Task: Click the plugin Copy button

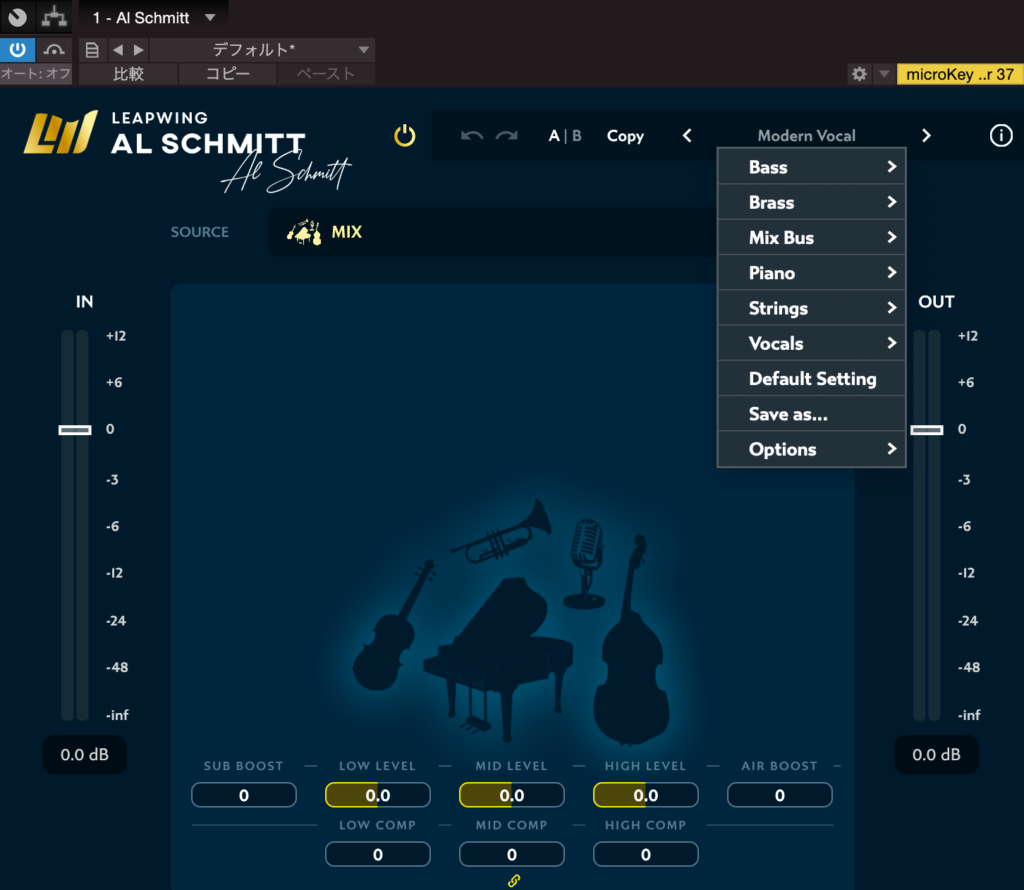Action: [x=625, y=136]
